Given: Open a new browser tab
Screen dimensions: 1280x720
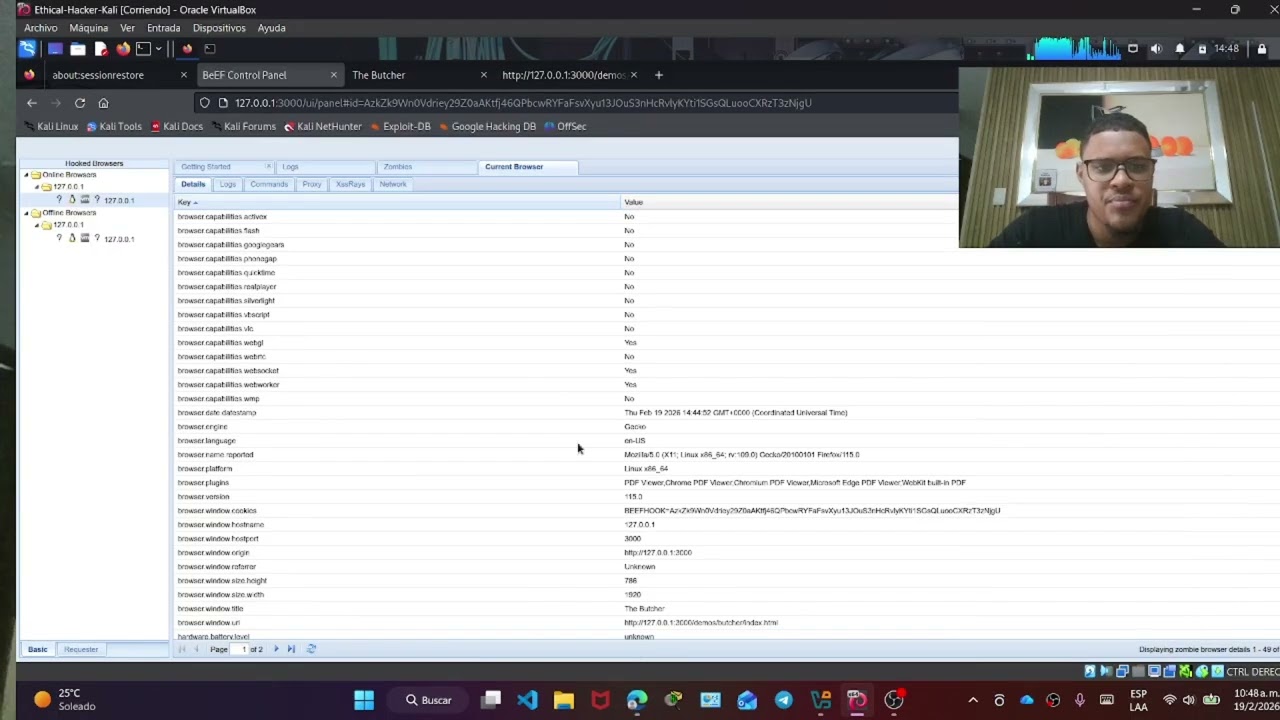Looking at the screenshot, I should (658, 75).
